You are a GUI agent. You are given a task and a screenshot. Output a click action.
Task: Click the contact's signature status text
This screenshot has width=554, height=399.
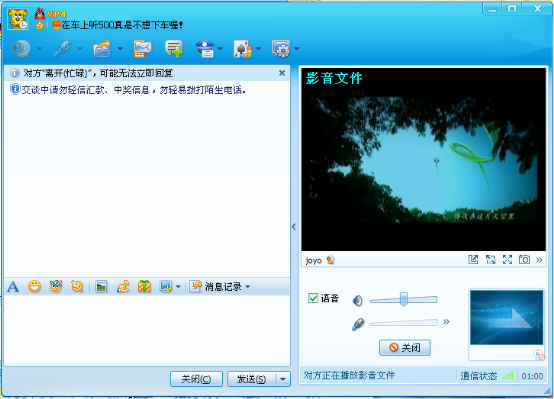(x=122, y=25)
